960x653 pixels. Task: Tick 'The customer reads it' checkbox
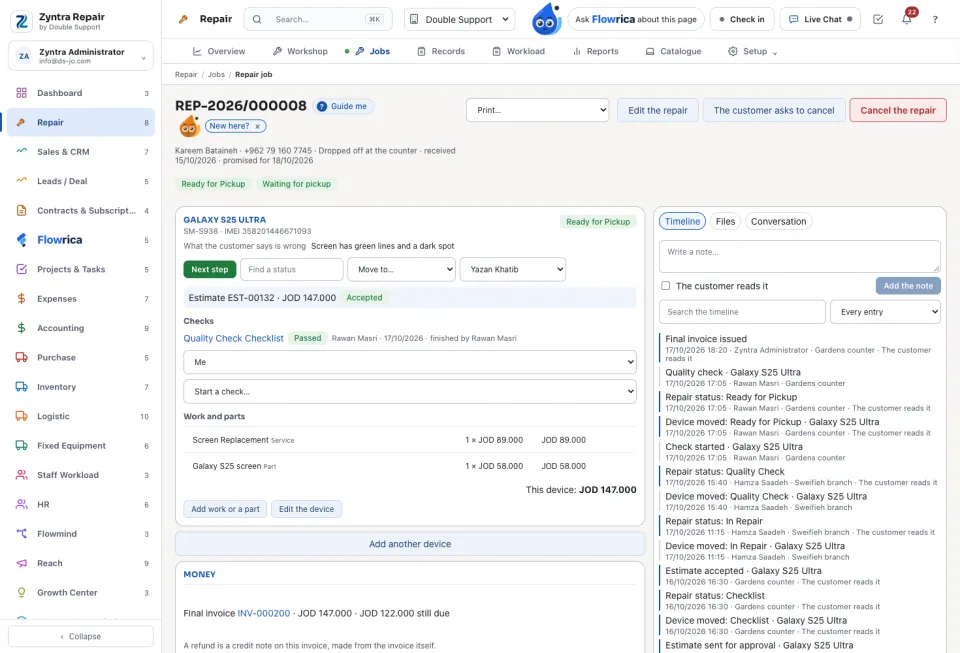click(666, 286)
